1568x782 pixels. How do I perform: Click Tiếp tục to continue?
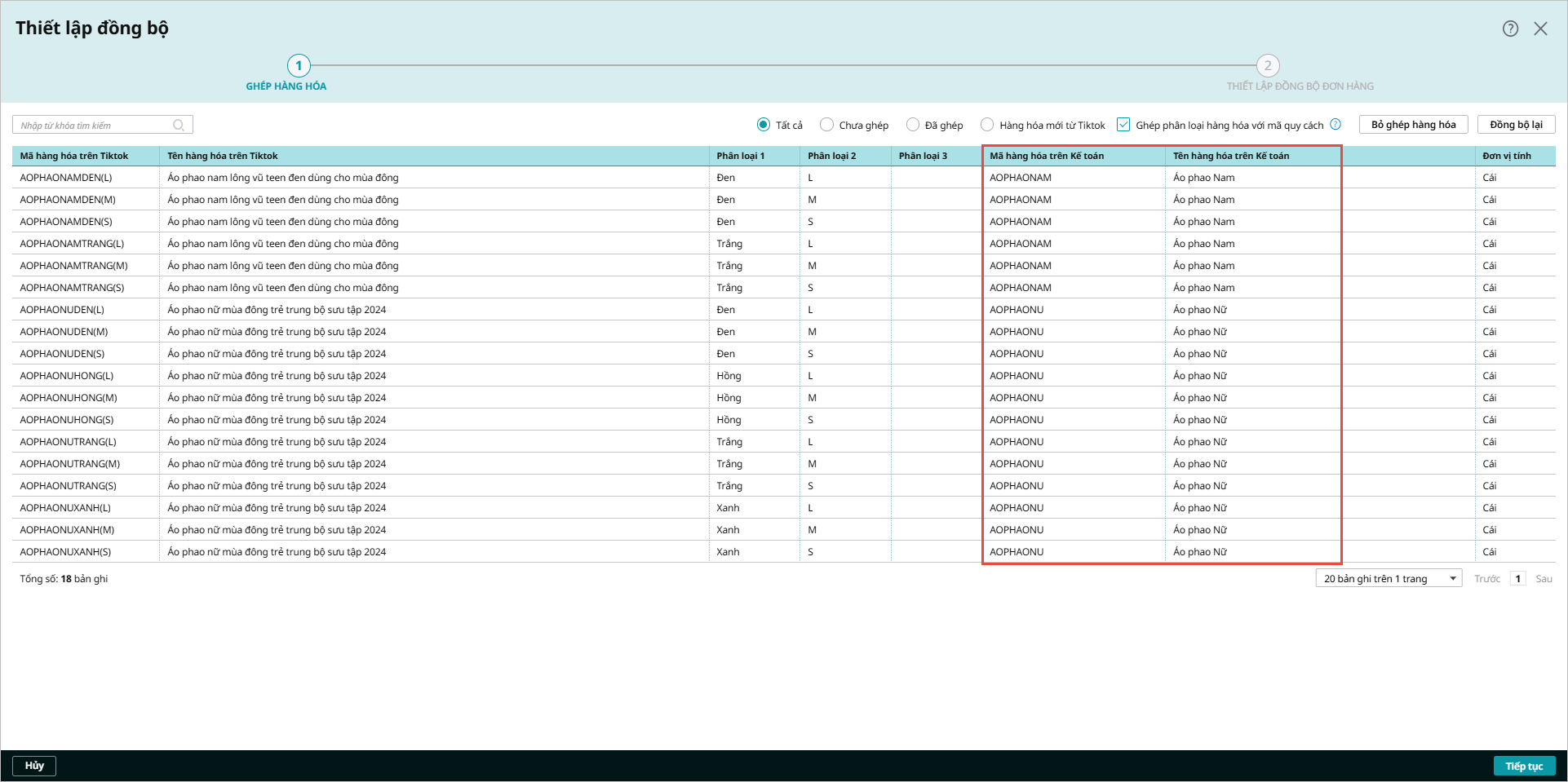(x=1524, y=766)
